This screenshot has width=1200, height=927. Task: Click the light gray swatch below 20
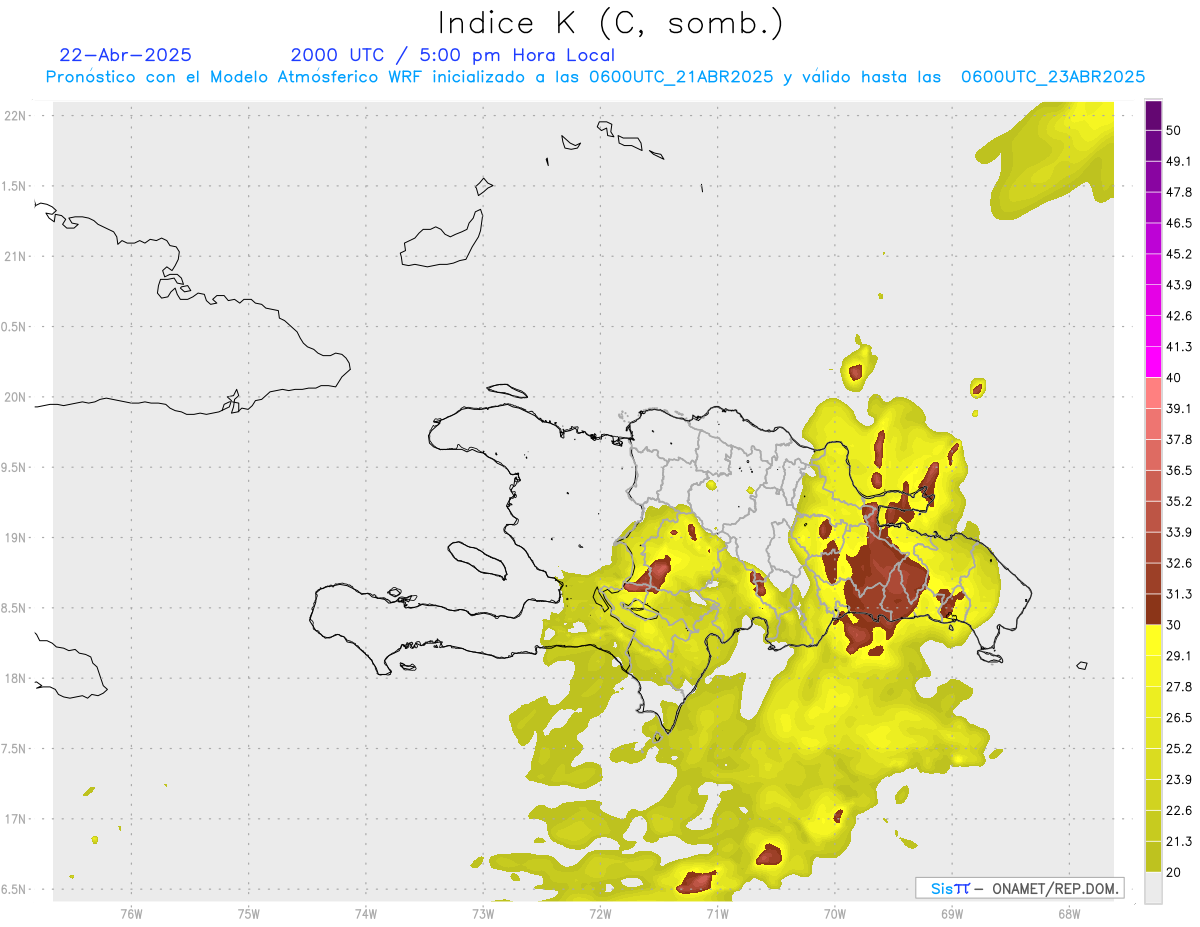point(1153,888)
